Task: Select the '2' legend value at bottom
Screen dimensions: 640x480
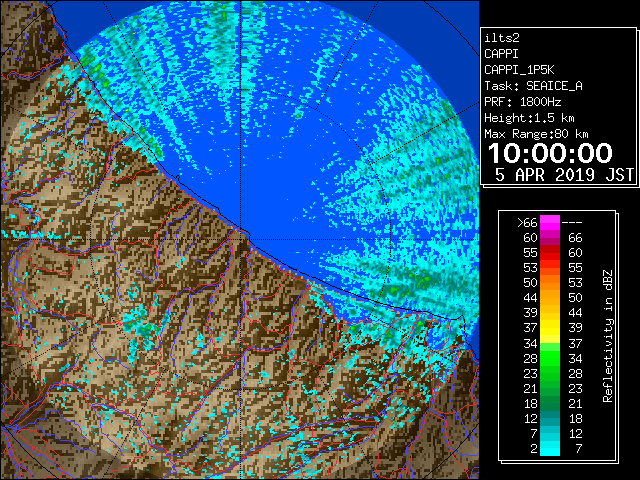Action: [534, 449]
